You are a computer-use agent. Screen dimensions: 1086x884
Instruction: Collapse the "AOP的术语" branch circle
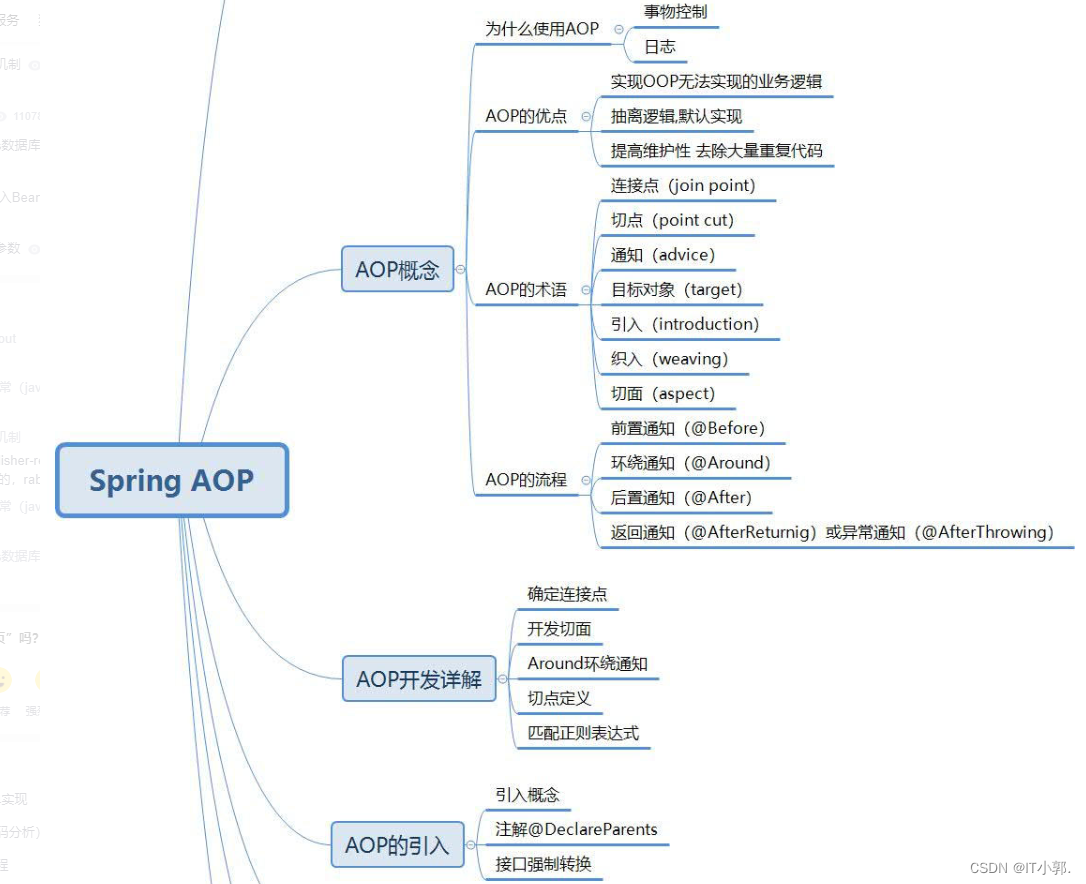coord(586,289)
